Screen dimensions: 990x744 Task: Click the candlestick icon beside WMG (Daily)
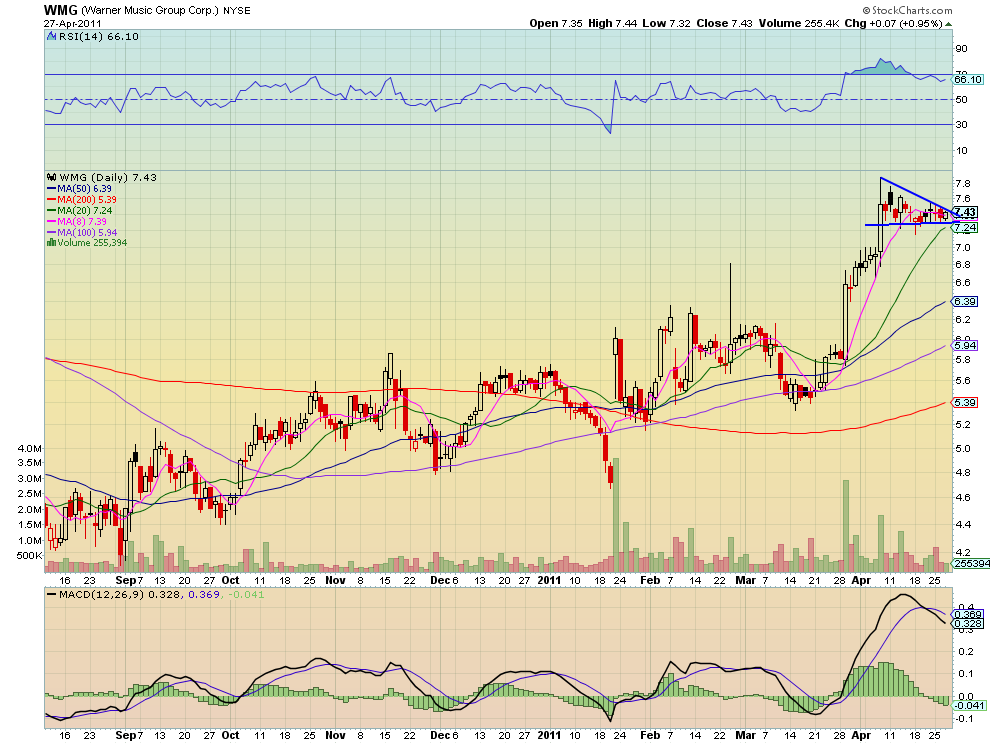tap(52, 177)
